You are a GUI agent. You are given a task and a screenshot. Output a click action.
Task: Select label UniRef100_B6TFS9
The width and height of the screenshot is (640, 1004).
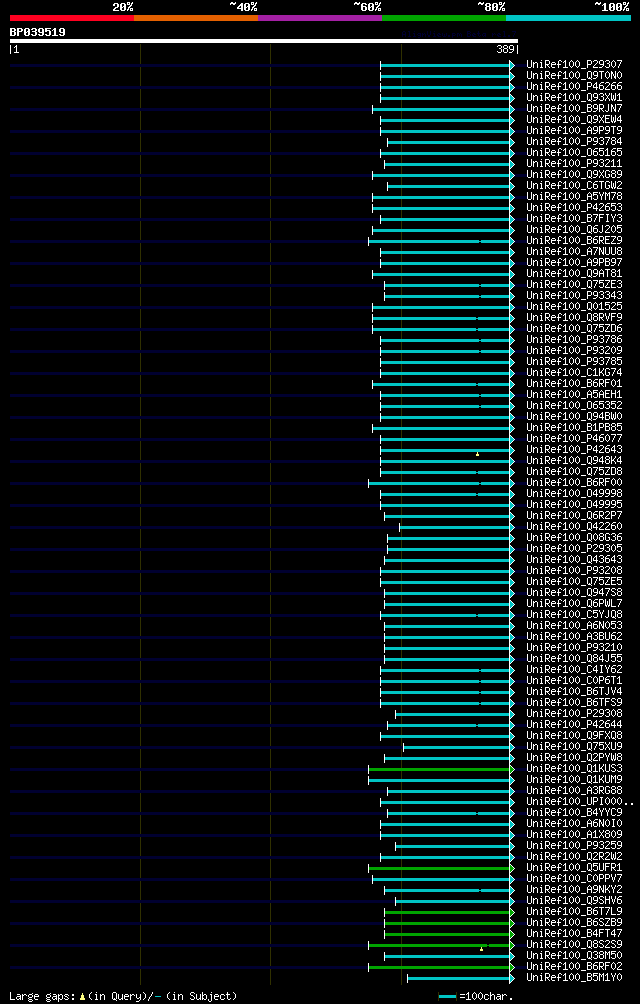click(x=574, y=702)
